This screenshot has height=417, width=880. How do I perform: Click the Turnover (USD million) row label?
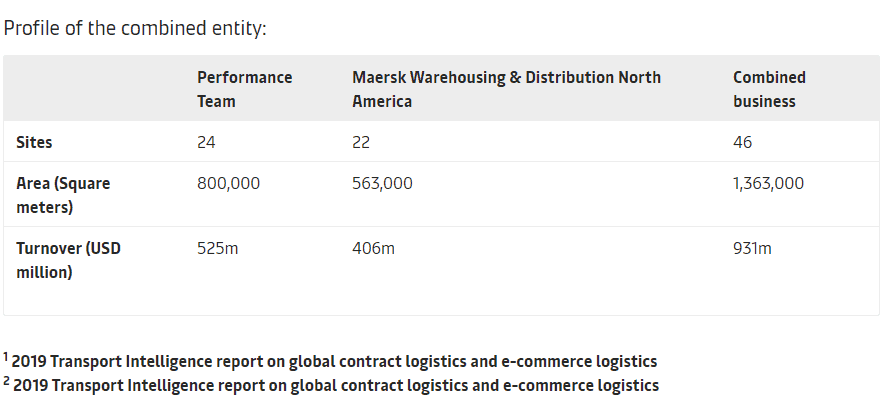[68, 260]
